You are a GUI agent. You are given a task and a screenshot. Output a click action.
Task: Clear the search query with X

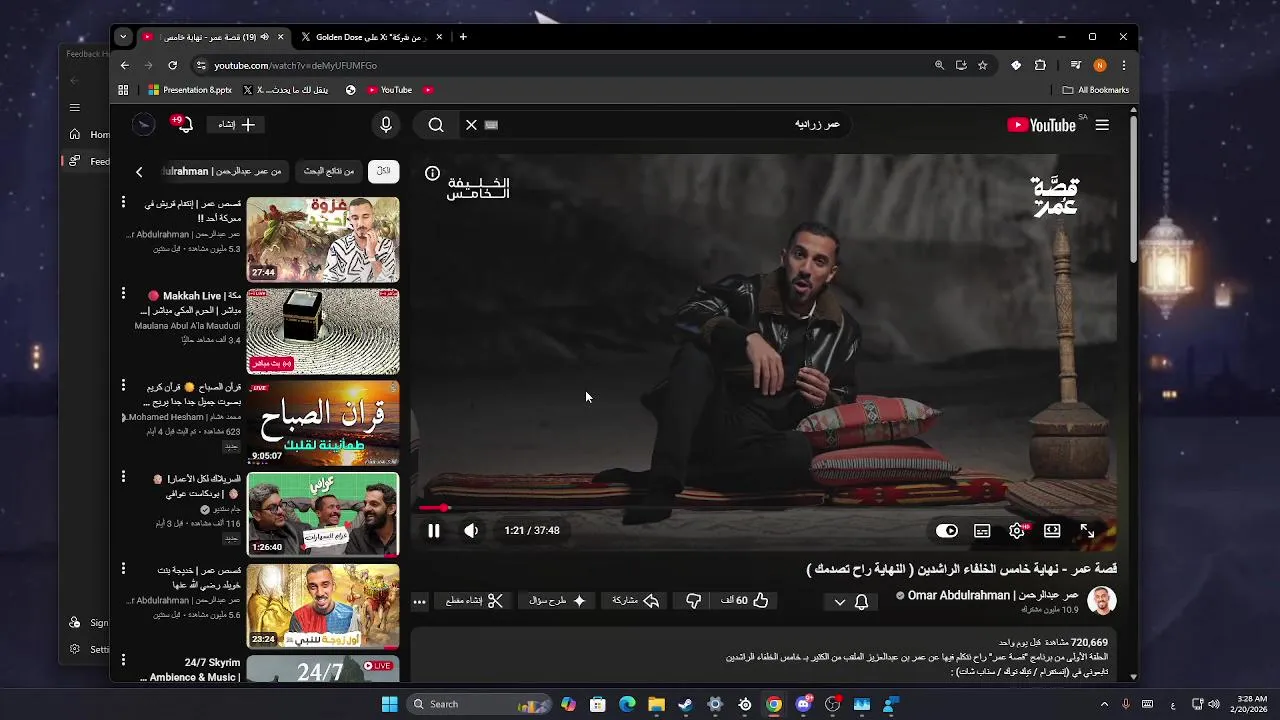pos(471,125)
